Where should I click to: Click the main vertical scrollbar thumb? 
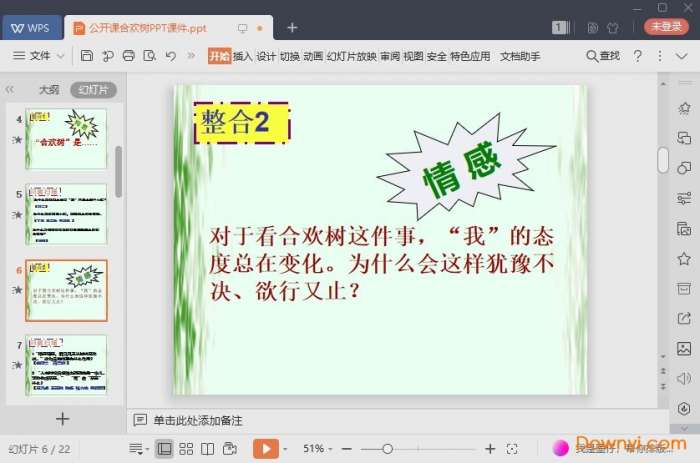(663, 159)
